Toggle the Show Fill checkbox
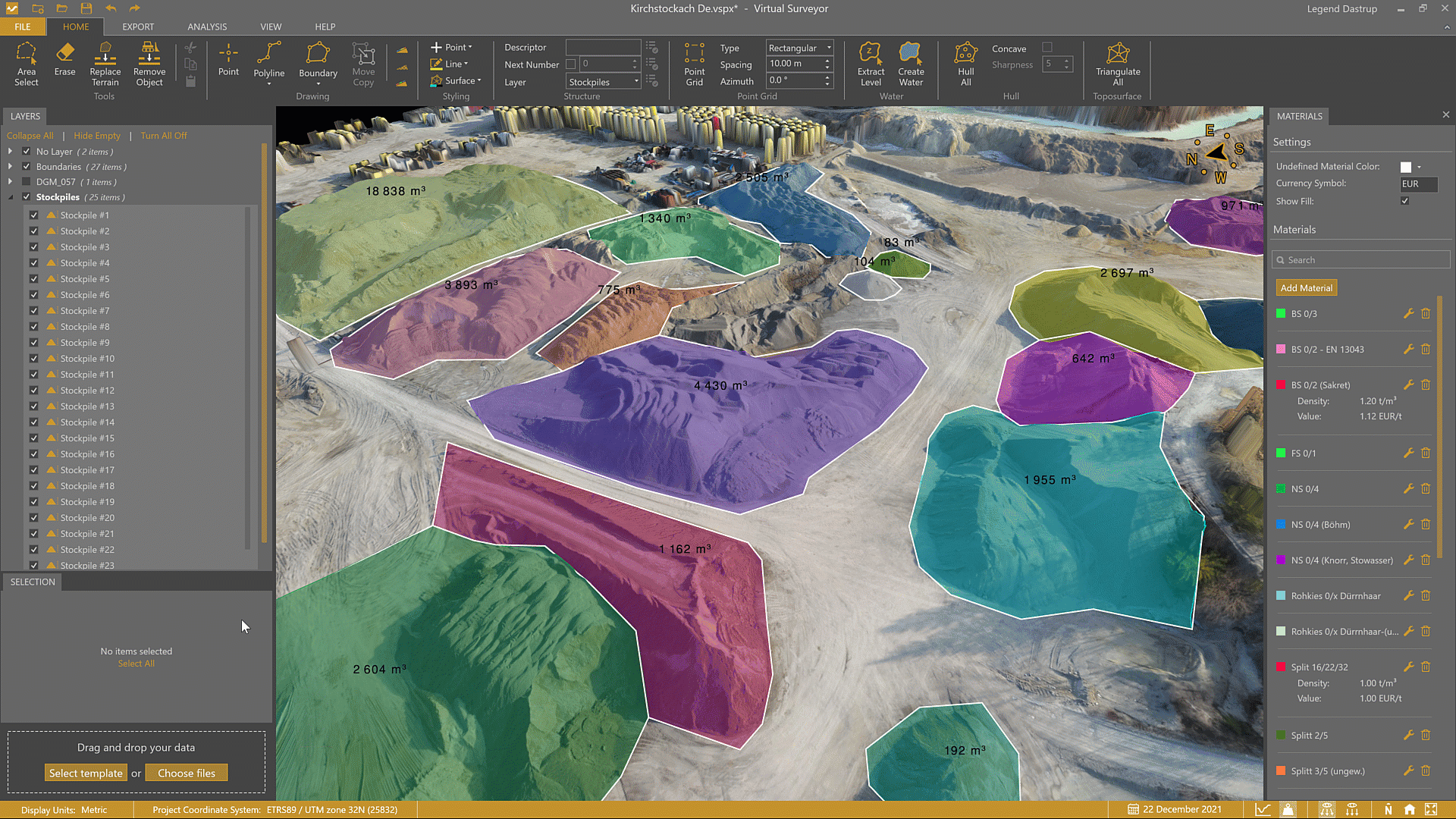 click(x=1405, y=201)
